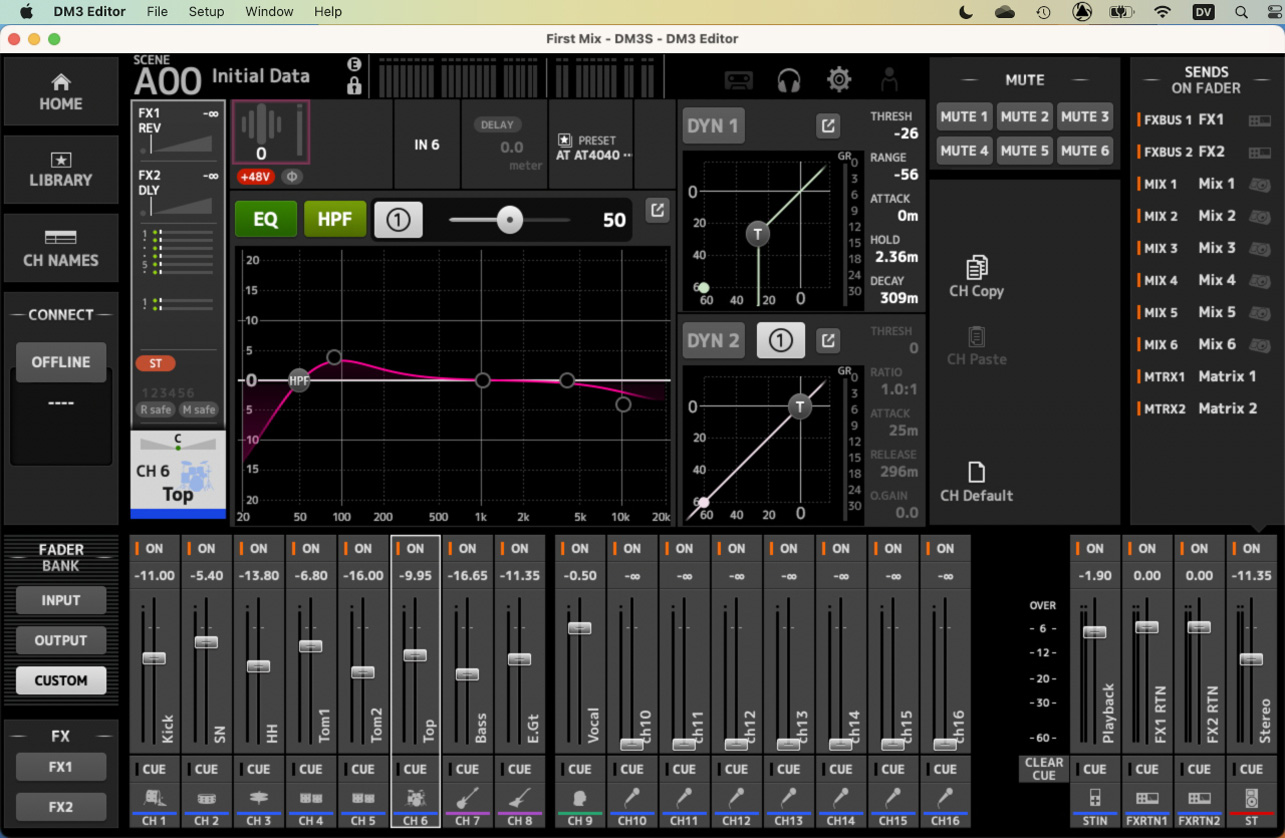1285x838 pixels.
Task: Open DYN 1 popup window icon
Action: click(x=828, y=126)
